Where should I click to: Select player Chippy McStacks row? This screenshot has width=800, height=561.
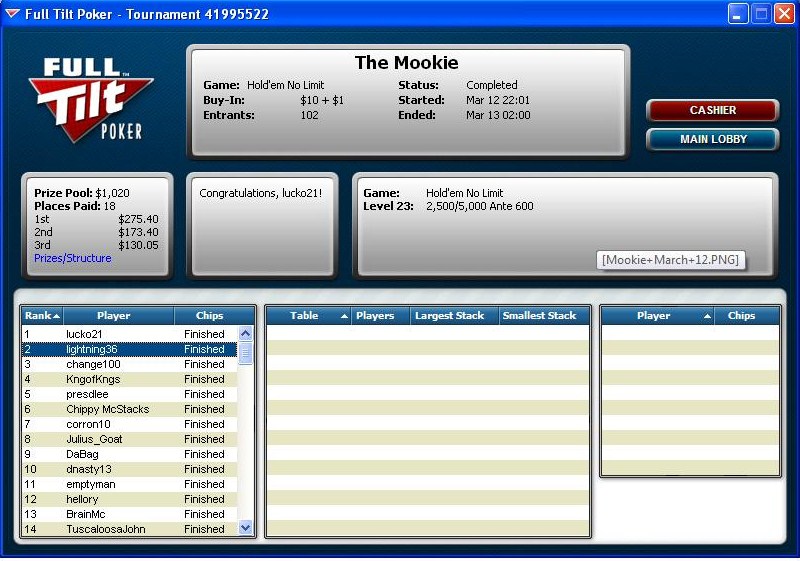[130, 409]
